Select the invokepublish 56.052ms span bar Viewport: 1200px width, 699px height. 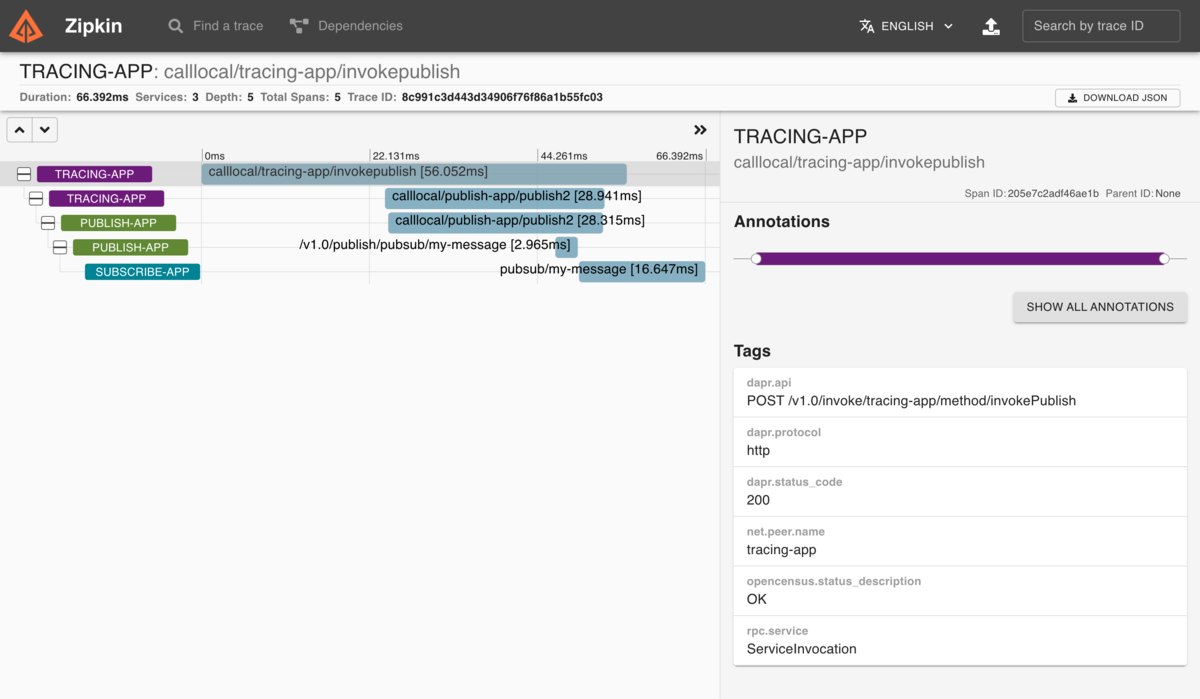pyautogui.click(x=414, y=173)
